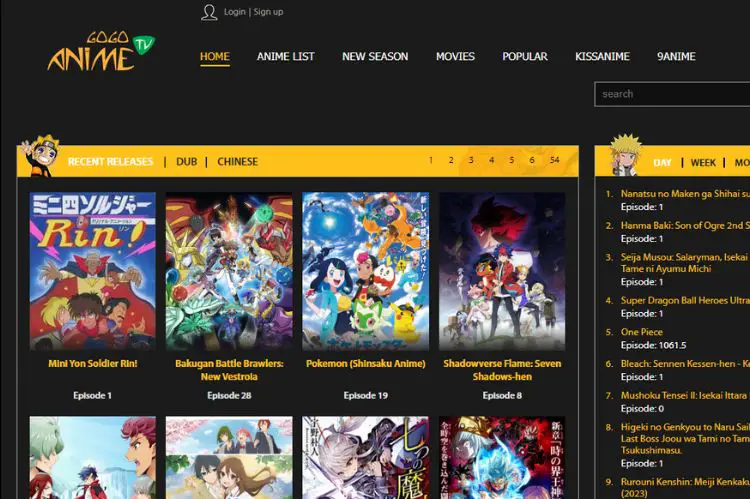Focus the search input field
The width and height of the screenshot is (750, 499).
click(672, 94)
